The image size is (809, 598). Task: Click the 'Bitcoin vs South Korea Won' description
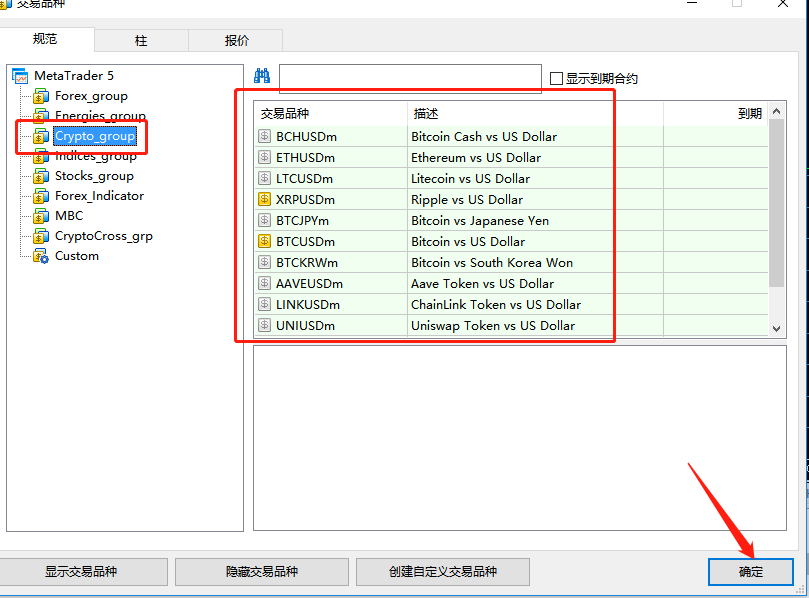pyautogui.click(x=492, y=263)
